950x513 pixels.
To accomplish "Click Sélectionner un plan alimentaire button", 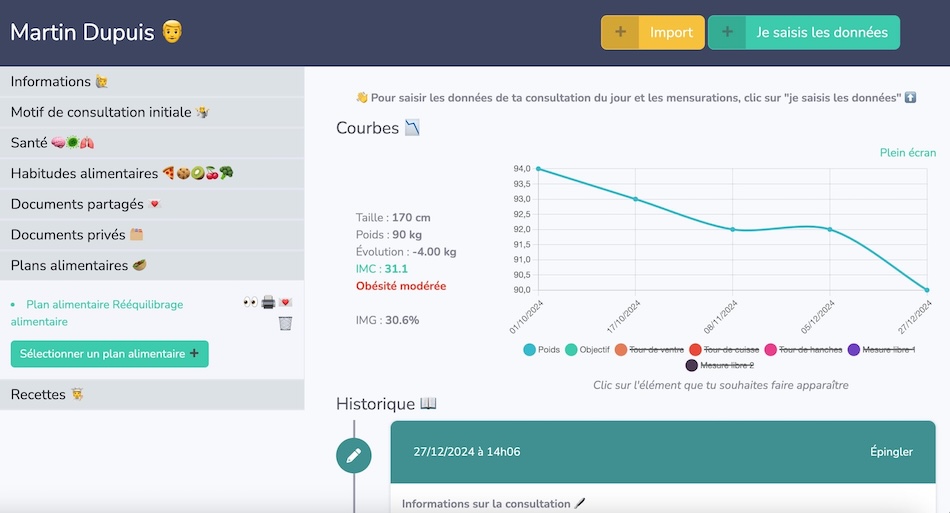I will pos(109,354).
